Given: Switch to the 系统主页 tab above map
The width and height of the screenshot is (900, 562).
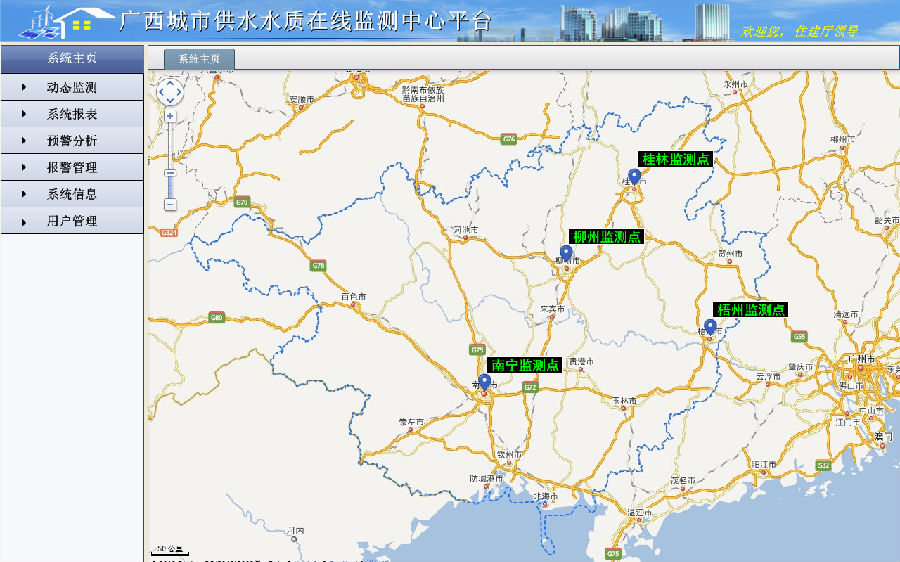Looking at the screenshot, I should tap(199, 59).
